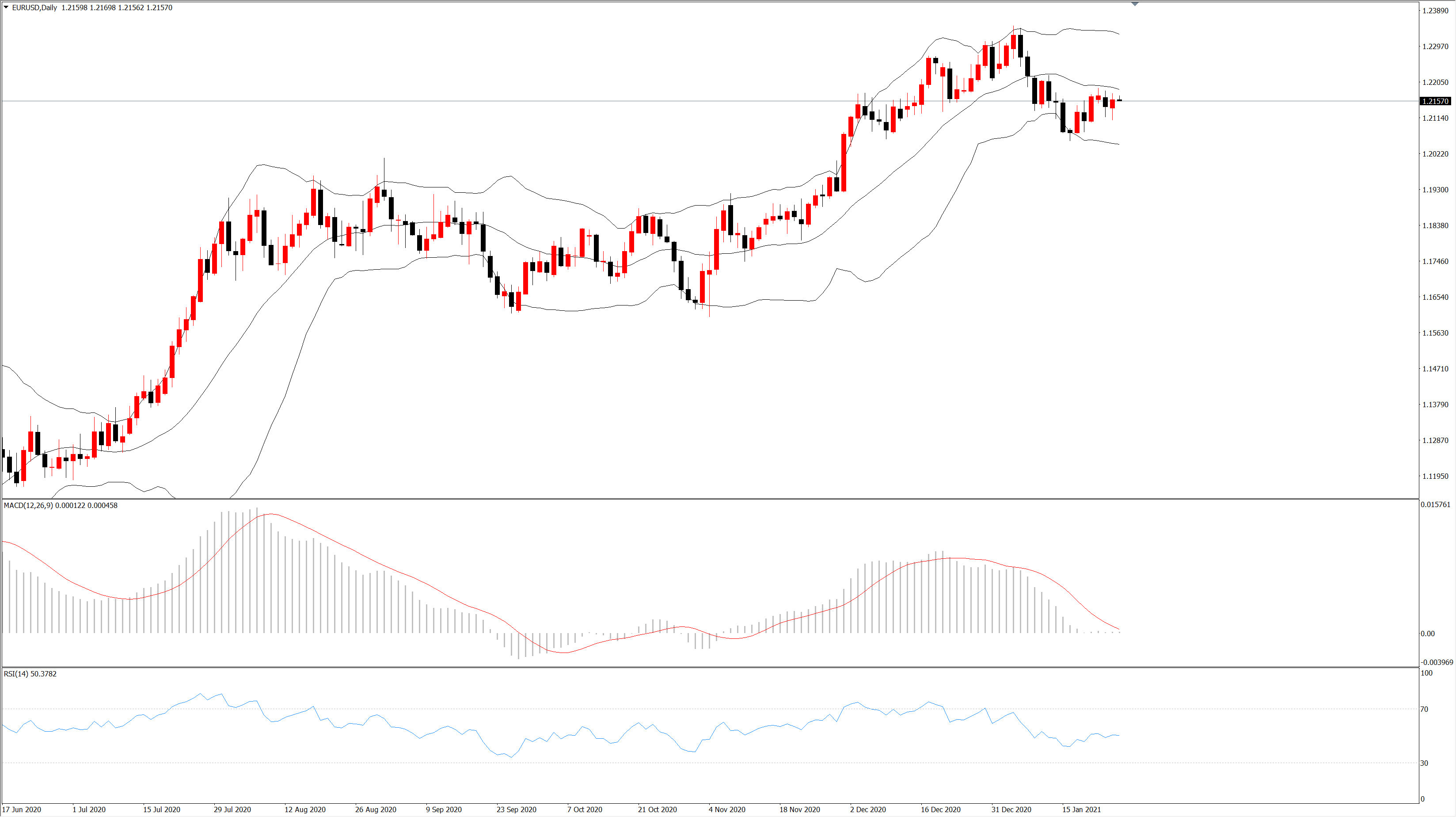Click the 4 Nov 2020 date label

[727, 809]
